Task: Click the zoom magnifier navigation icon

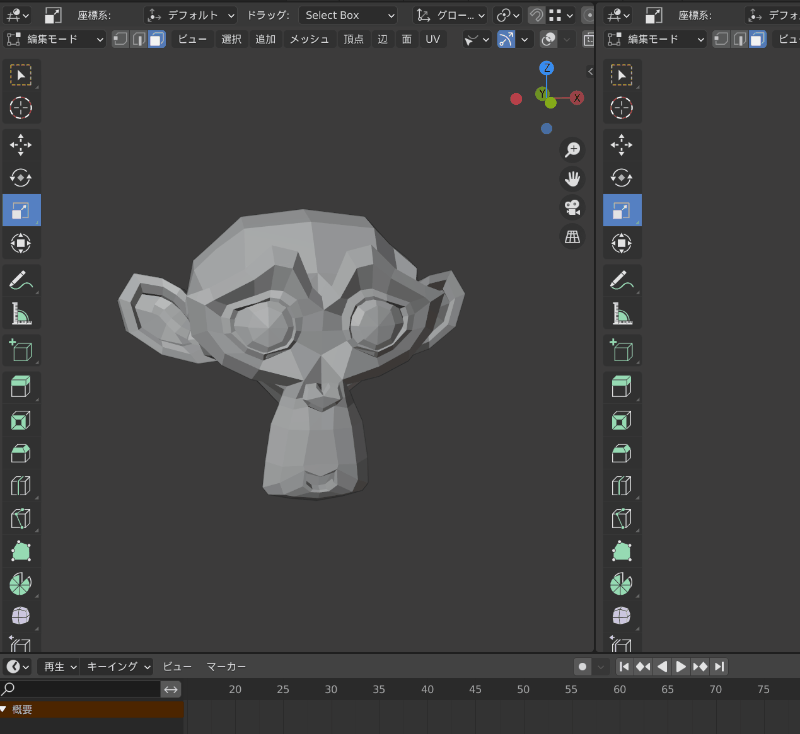Action: [x=572, y=149]
